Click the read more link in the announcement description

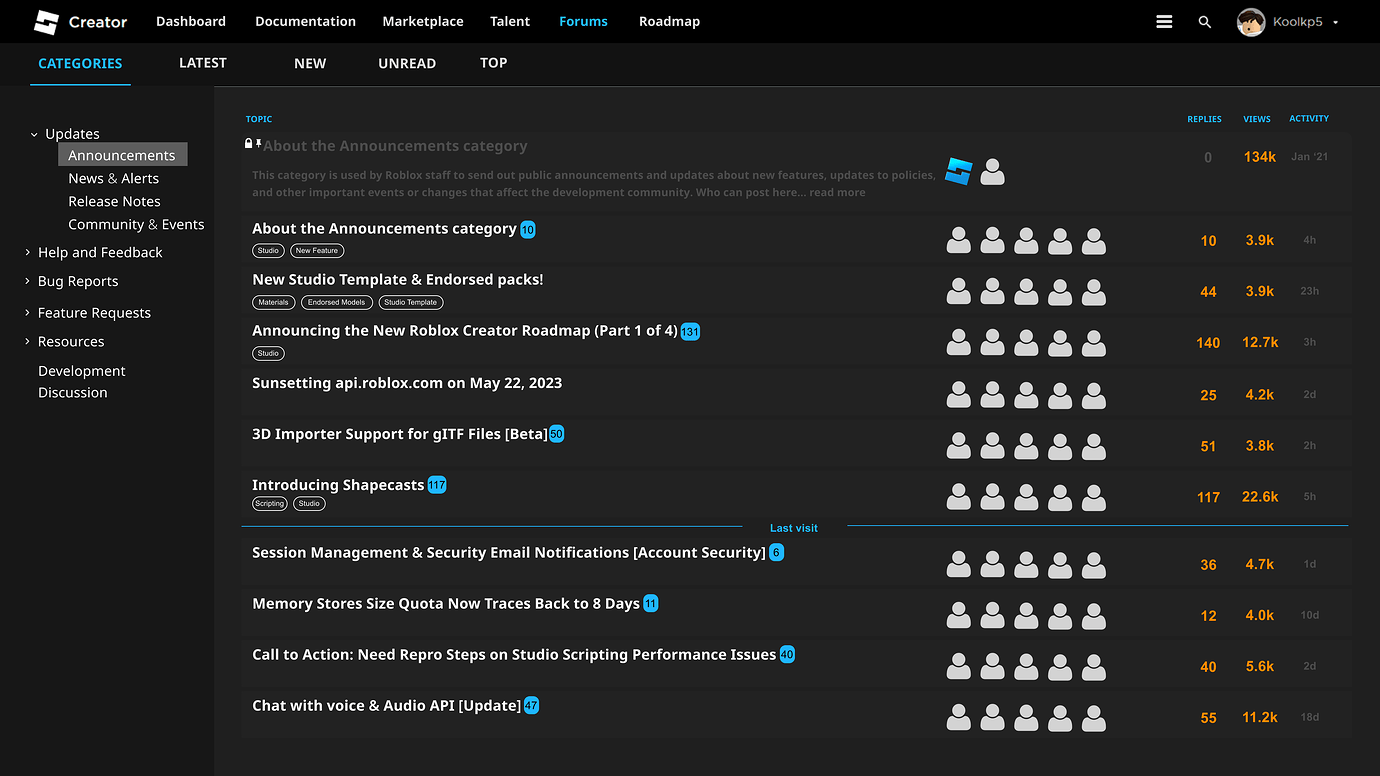[839, 192]
